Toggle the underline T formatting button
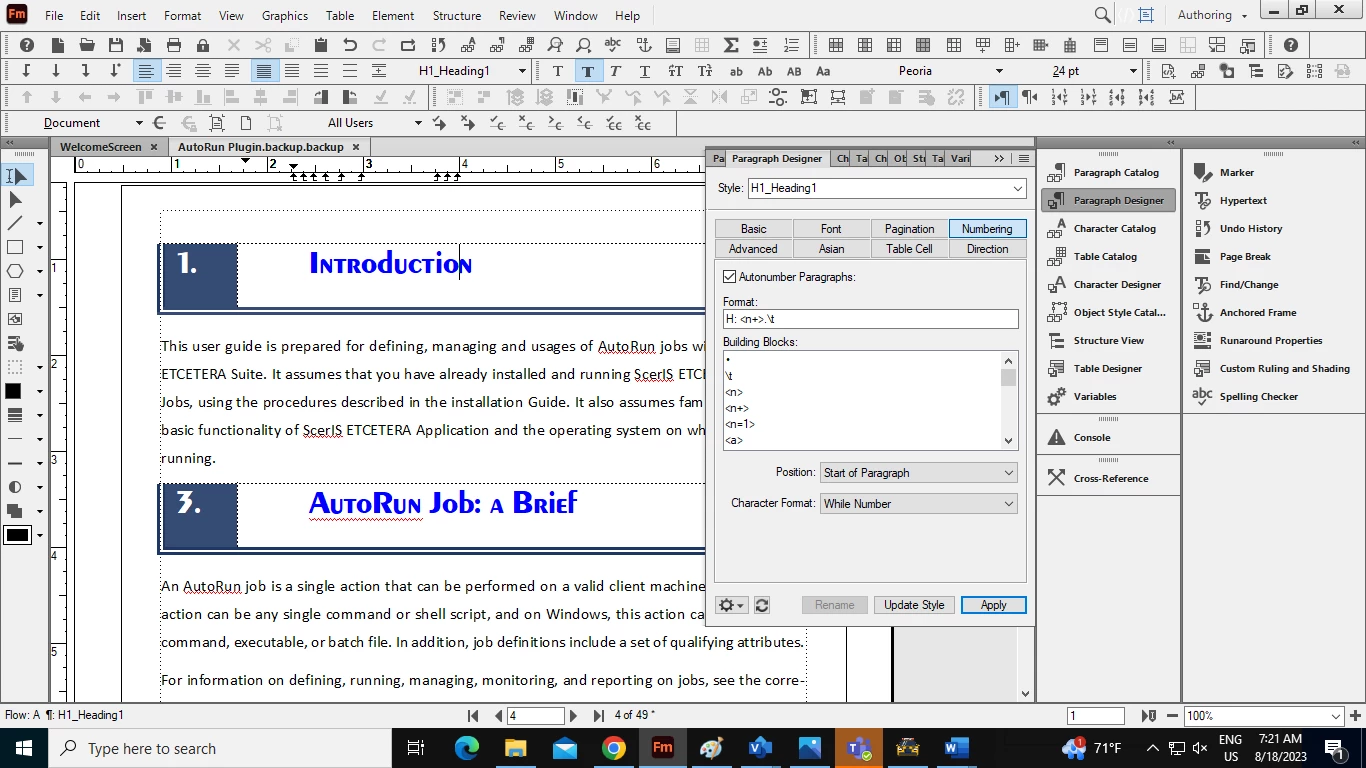This screenshot has height=768, width=1366. 645,71
